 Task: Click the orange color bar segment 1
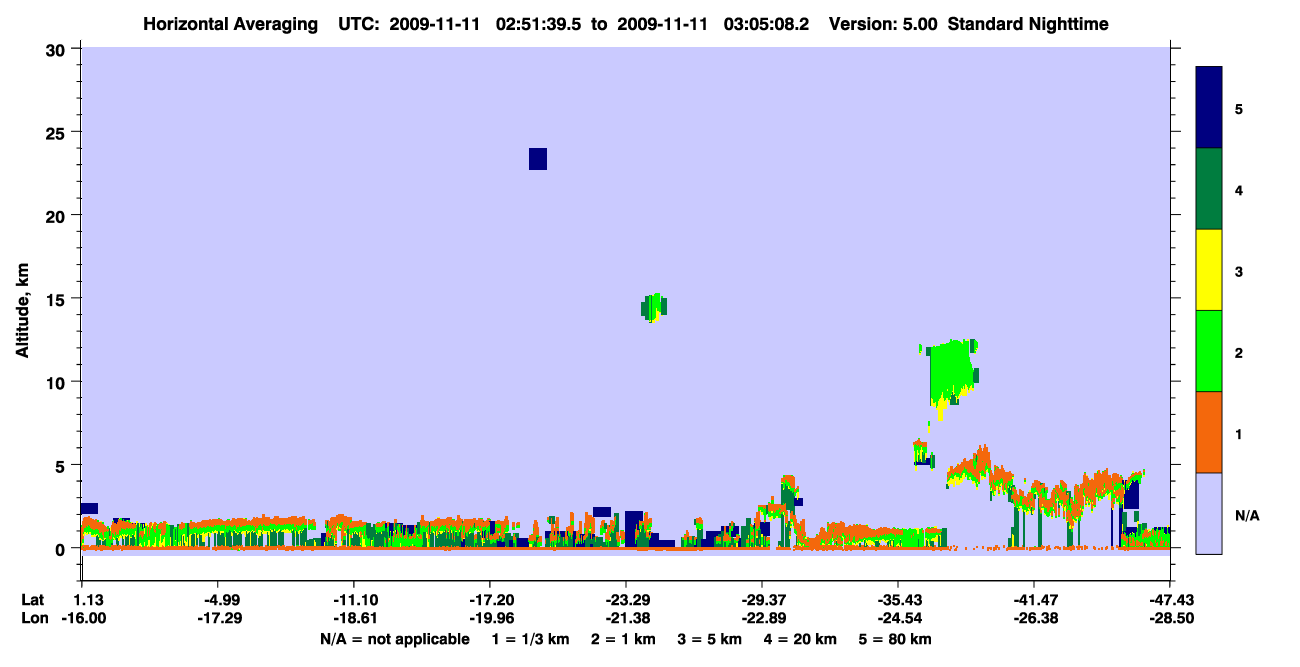pos(1209,432)
